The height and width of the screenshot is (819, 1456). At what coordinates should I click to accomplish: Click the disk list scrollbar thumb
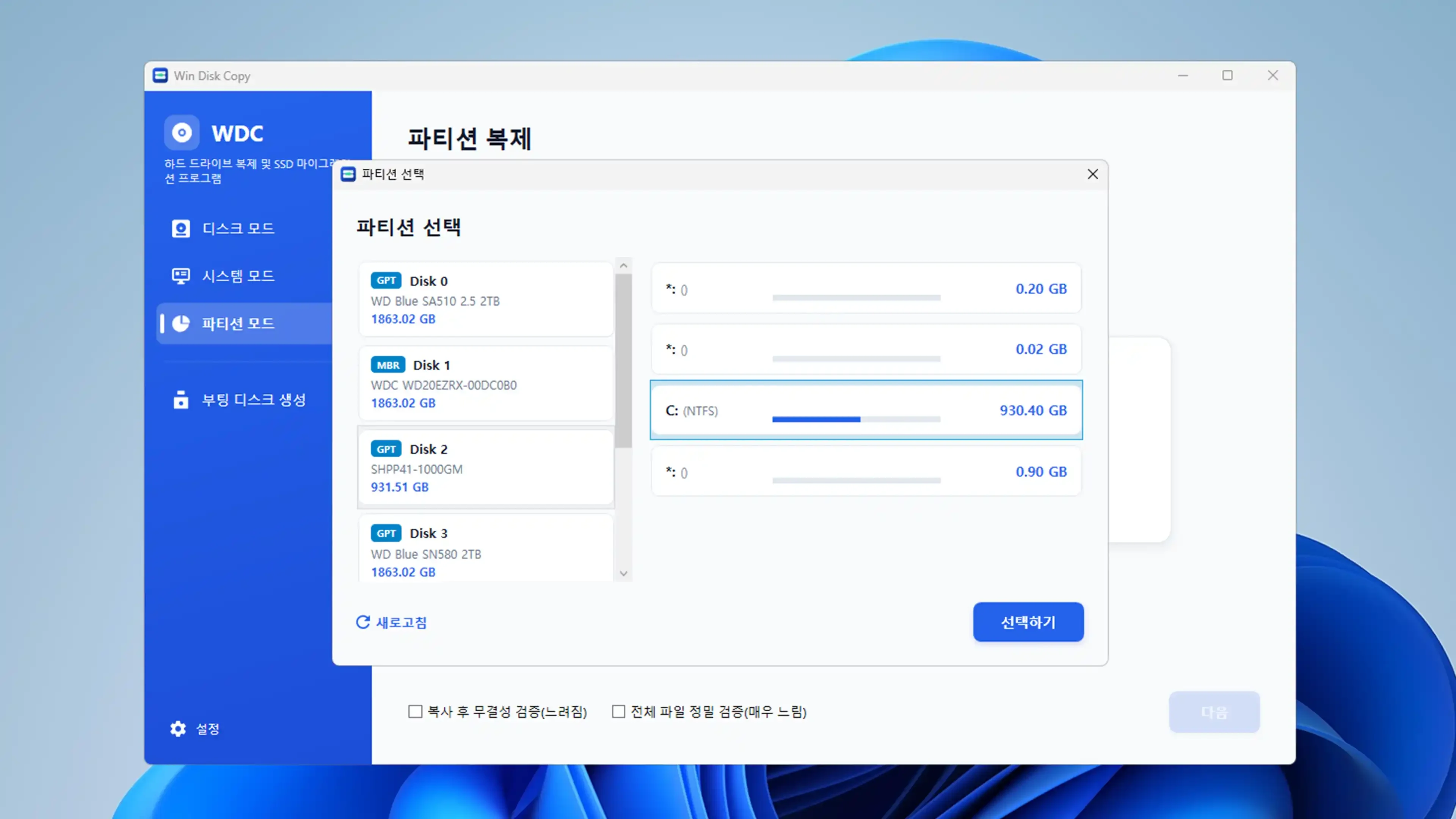(x=623, y=361)
